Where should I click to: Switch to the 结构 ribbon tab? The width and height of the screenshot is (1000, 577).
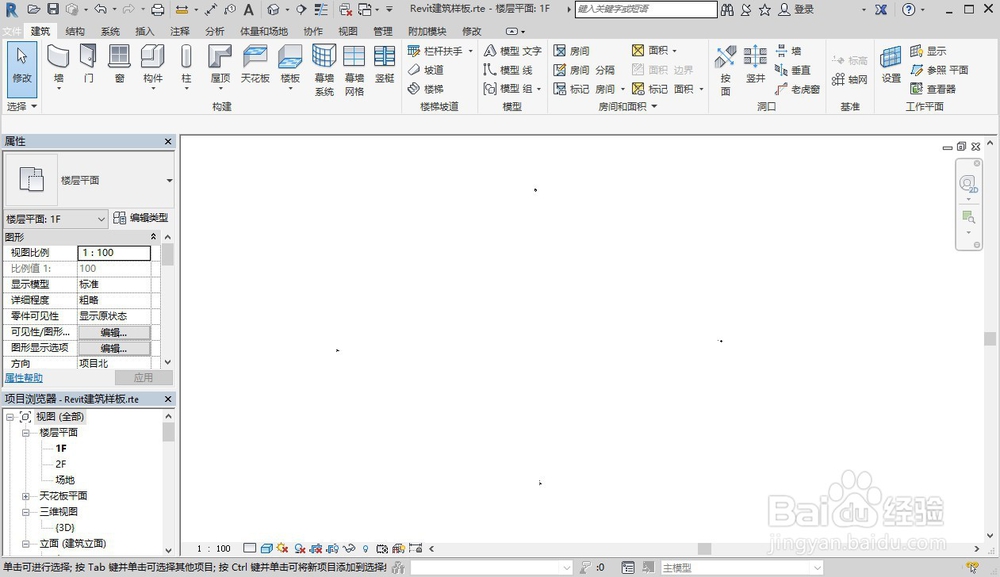tap(75, 31)
